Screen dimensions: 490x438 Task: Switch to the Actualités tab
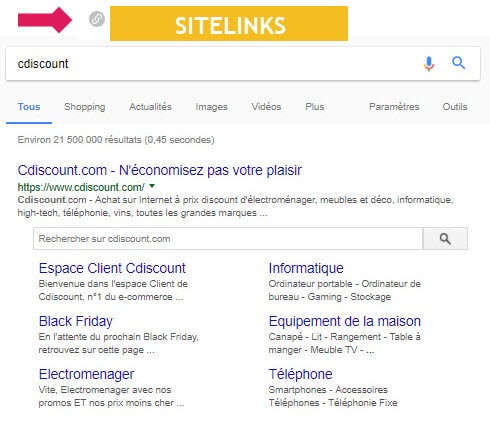pos(150,107)
